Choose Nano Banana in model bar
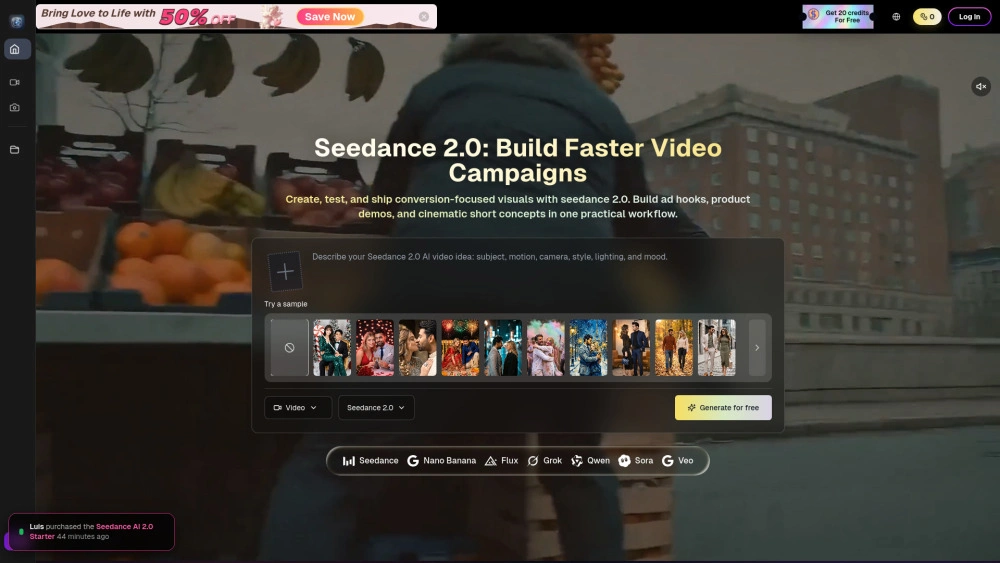1000x563 pixels. pos(442,460)
